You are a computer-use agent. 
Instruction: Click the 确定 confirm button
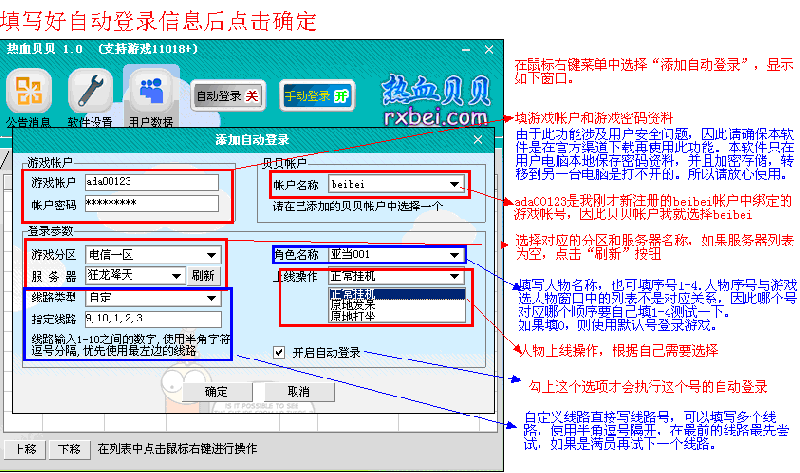pyautogui.click(x=214, y=391)
